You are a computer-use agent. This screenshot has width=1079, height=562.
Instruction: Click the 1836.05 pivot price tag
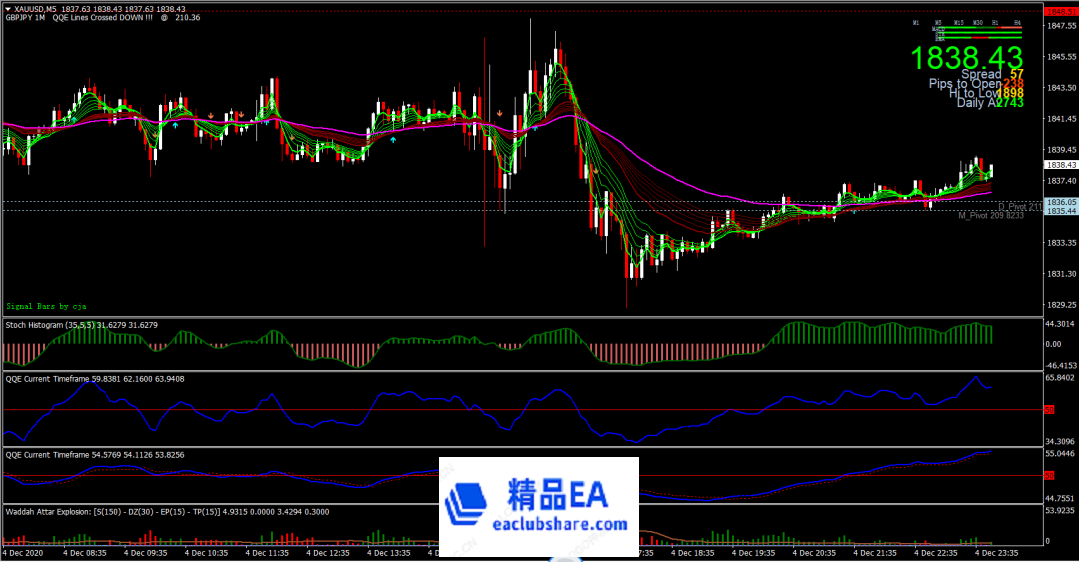[1061, 202]
